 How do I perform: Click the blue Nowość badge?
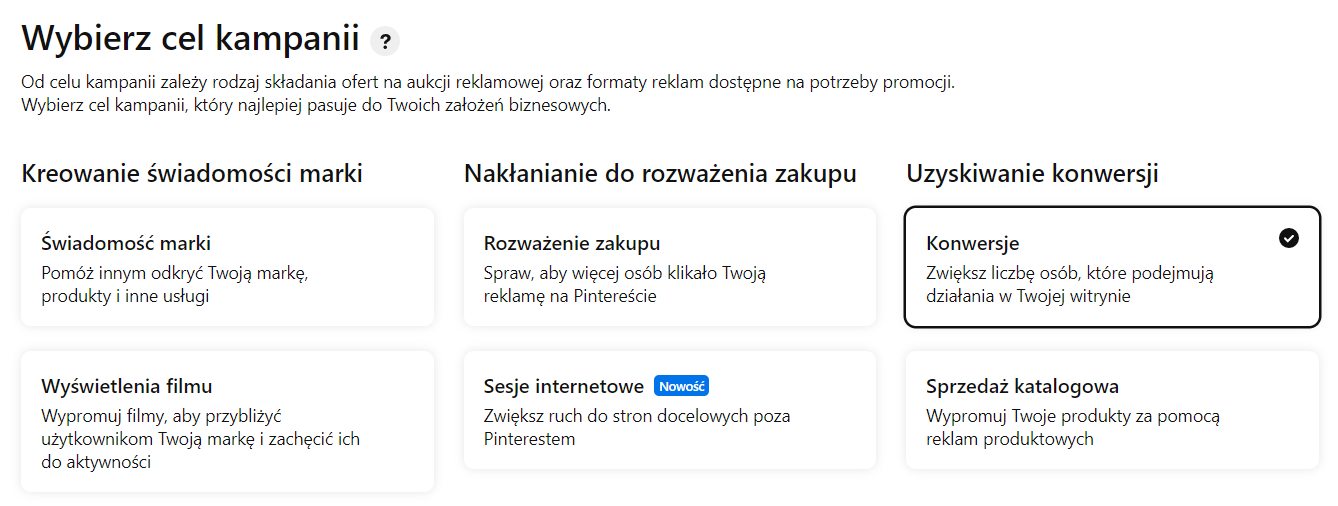point(681,386)
